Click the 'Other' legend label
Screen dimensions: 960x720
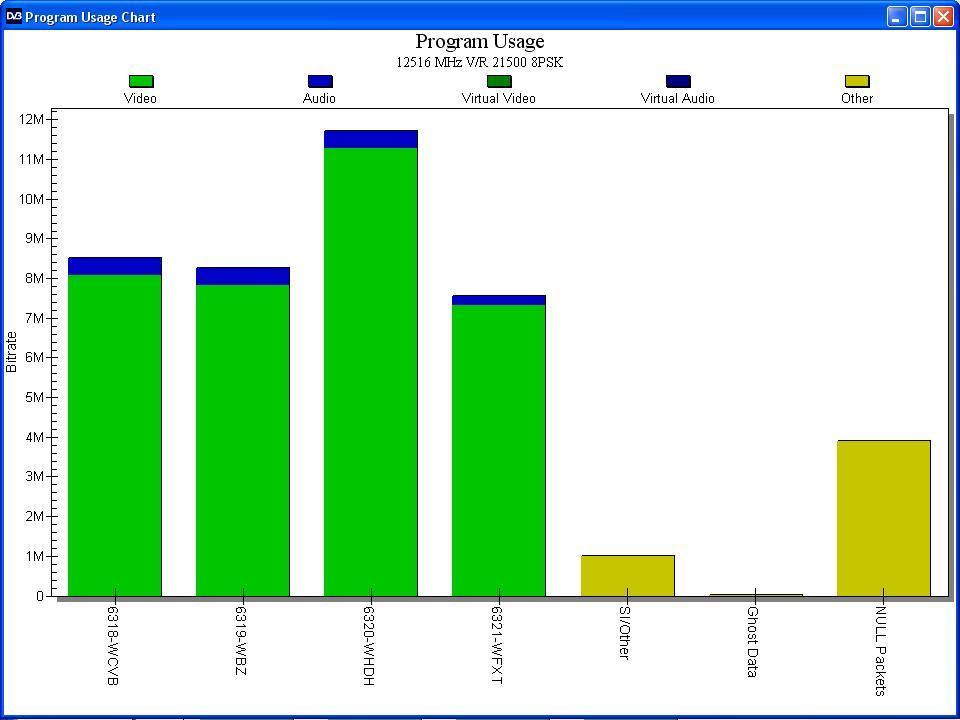(857, 99)
